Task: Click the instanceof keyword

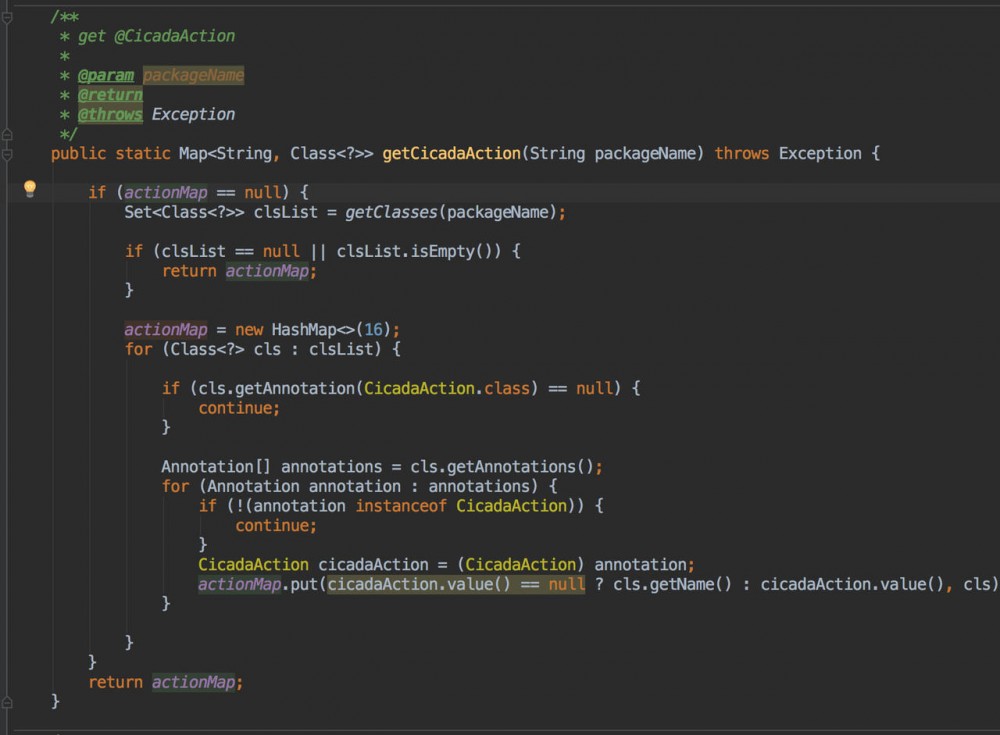Action: pyautogui.click(x=401, y=506)
